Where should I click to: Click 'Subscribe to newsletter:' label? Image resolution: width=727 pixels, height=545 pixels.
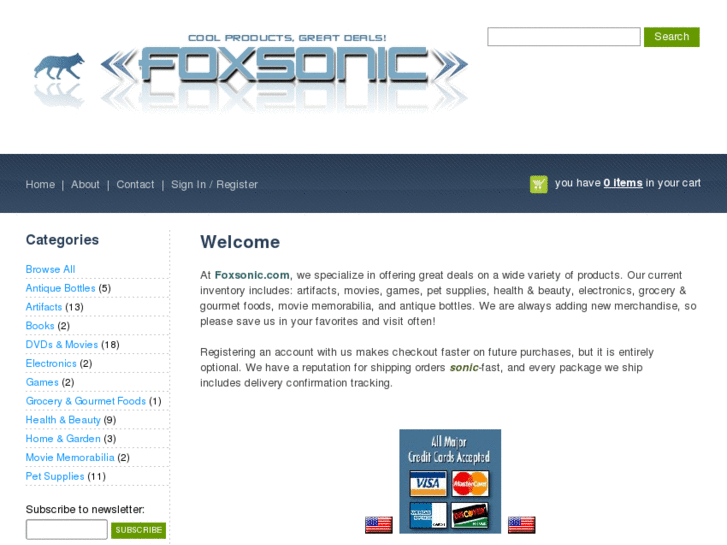point(85,509)
